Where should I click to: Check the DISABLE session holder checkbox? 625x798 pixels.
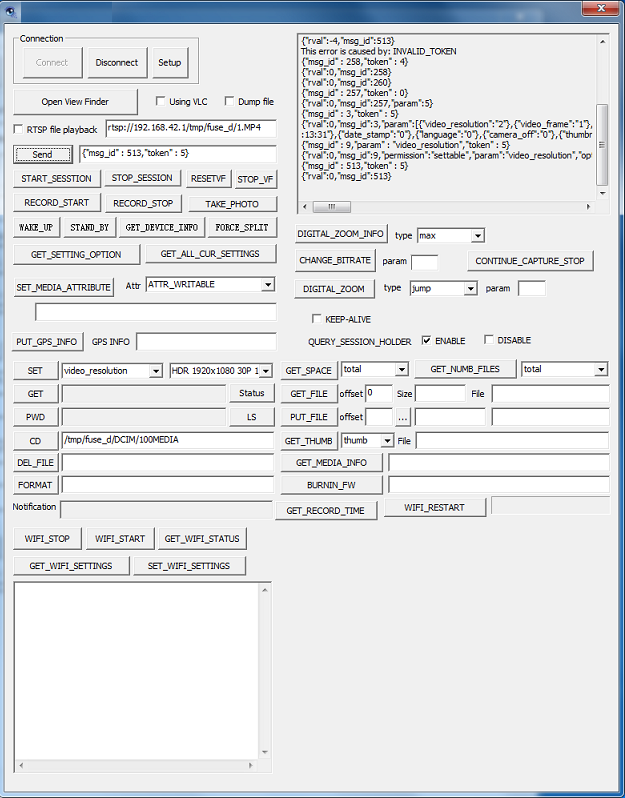(489, 339)
